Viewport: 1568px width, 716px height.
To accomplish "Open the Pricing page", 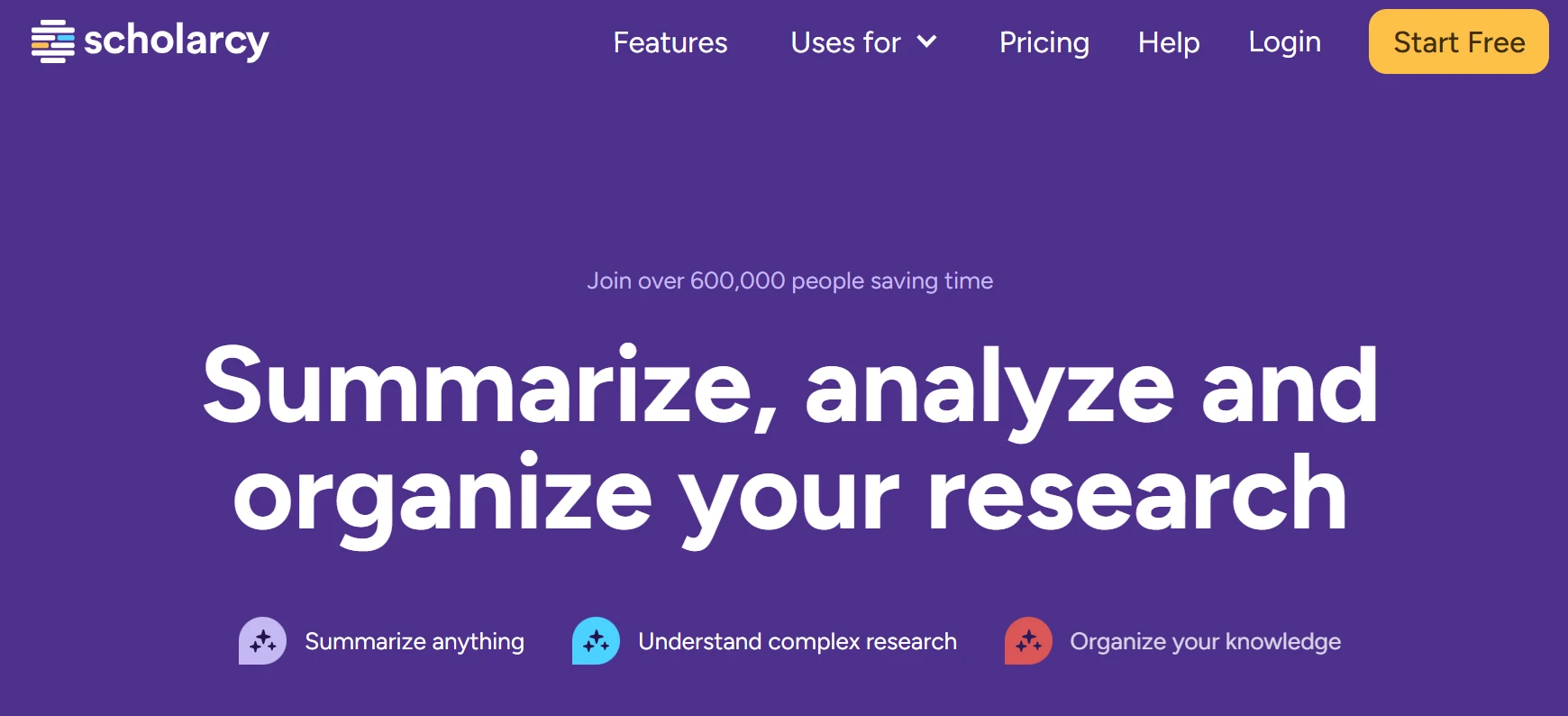I will [x=1044, y=42].
